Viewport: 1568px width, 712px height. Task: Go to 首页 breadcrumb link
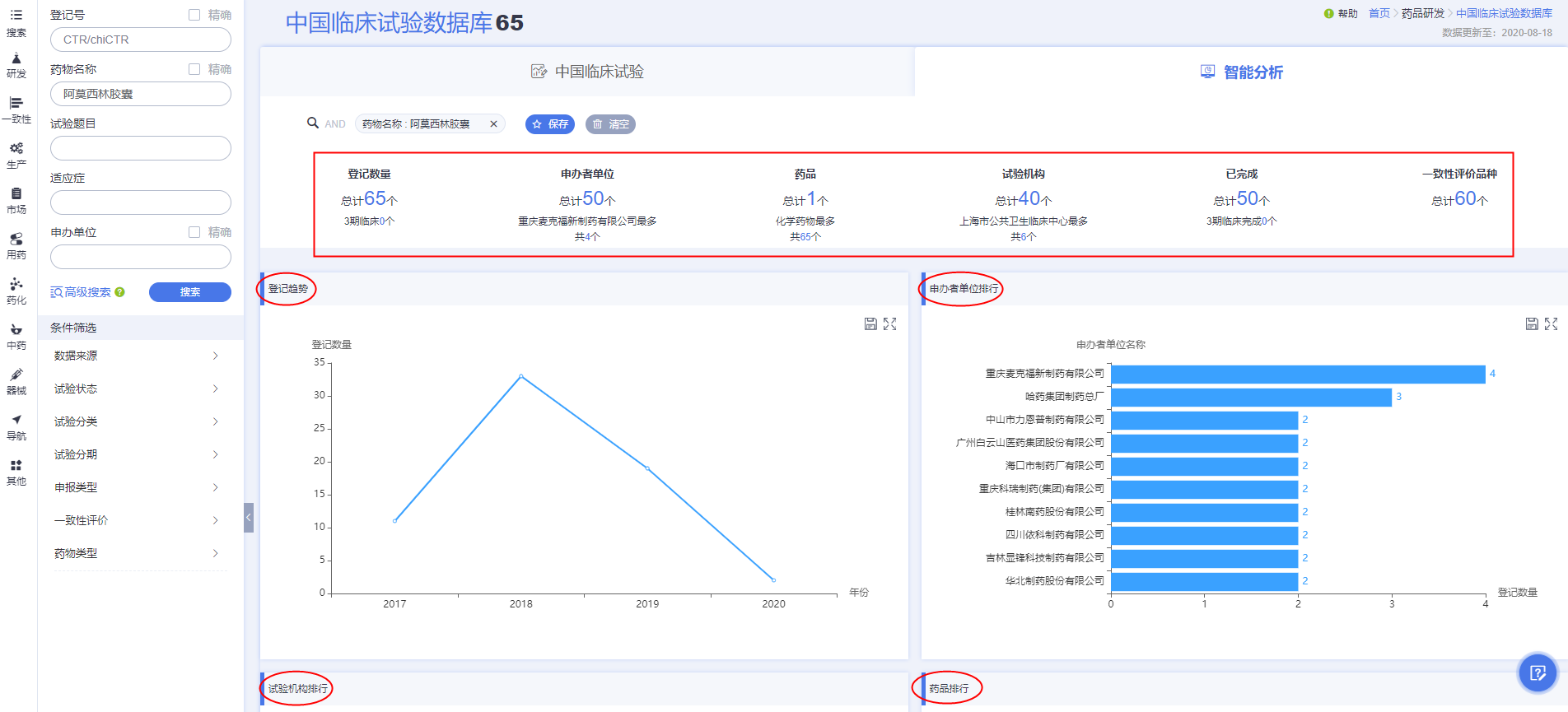1379,13
